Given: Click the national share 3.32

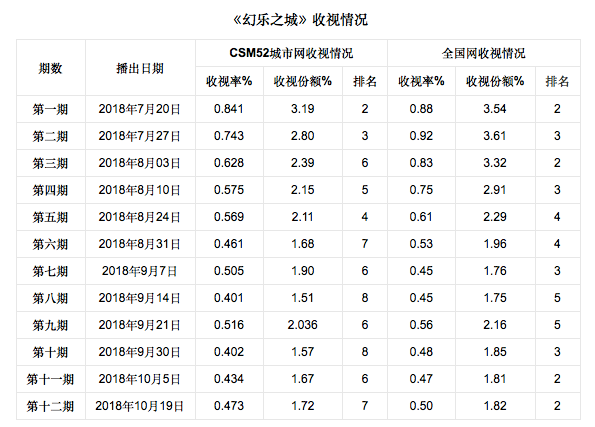Looking at the screenshot, I should pos(495,163).
